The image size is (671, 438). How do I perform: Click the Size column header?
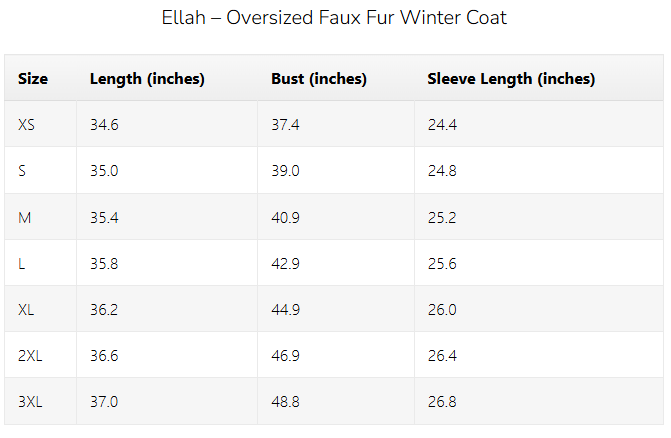coord(32,79)
